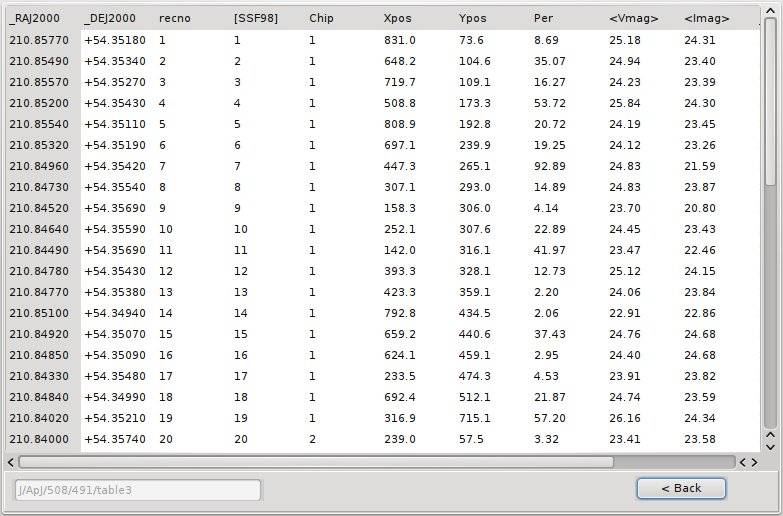Click the horizontal scrollbar thumb
Screen dimensions: 783x516
pos(316,462)
